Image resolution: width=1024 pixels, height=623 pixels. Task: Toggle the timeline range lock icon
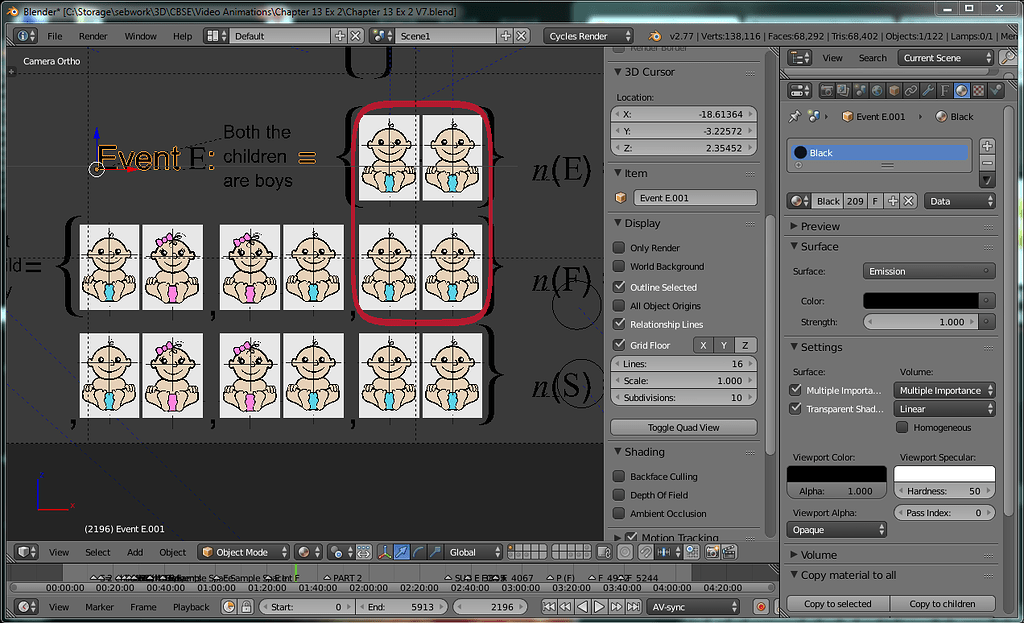[x=246, y=607]
